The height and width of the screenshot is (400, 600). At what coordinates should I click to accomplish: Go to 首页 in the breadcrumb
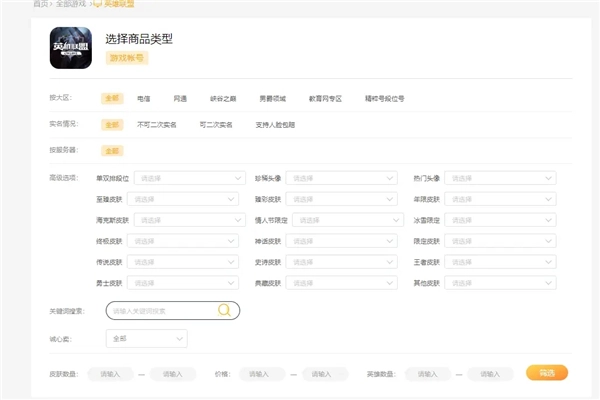pyautogui.click(x=12, y=4)
